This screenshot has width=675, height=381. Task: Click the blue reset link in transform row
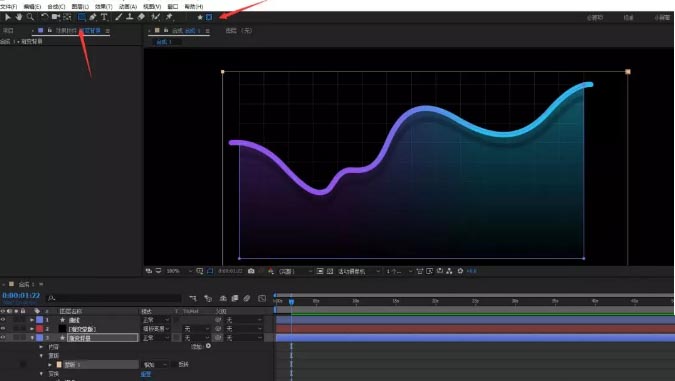[146, 374]
